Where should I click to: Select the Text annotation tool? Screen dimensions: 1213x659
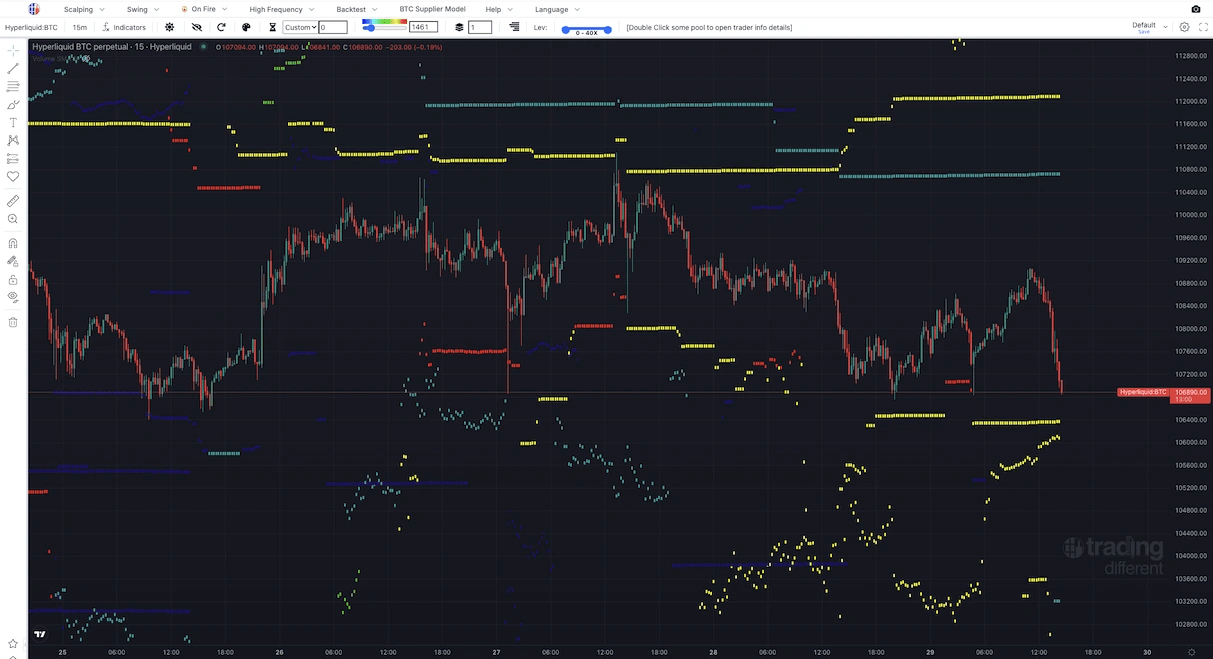pyautogui.click(x=13, y=122)
